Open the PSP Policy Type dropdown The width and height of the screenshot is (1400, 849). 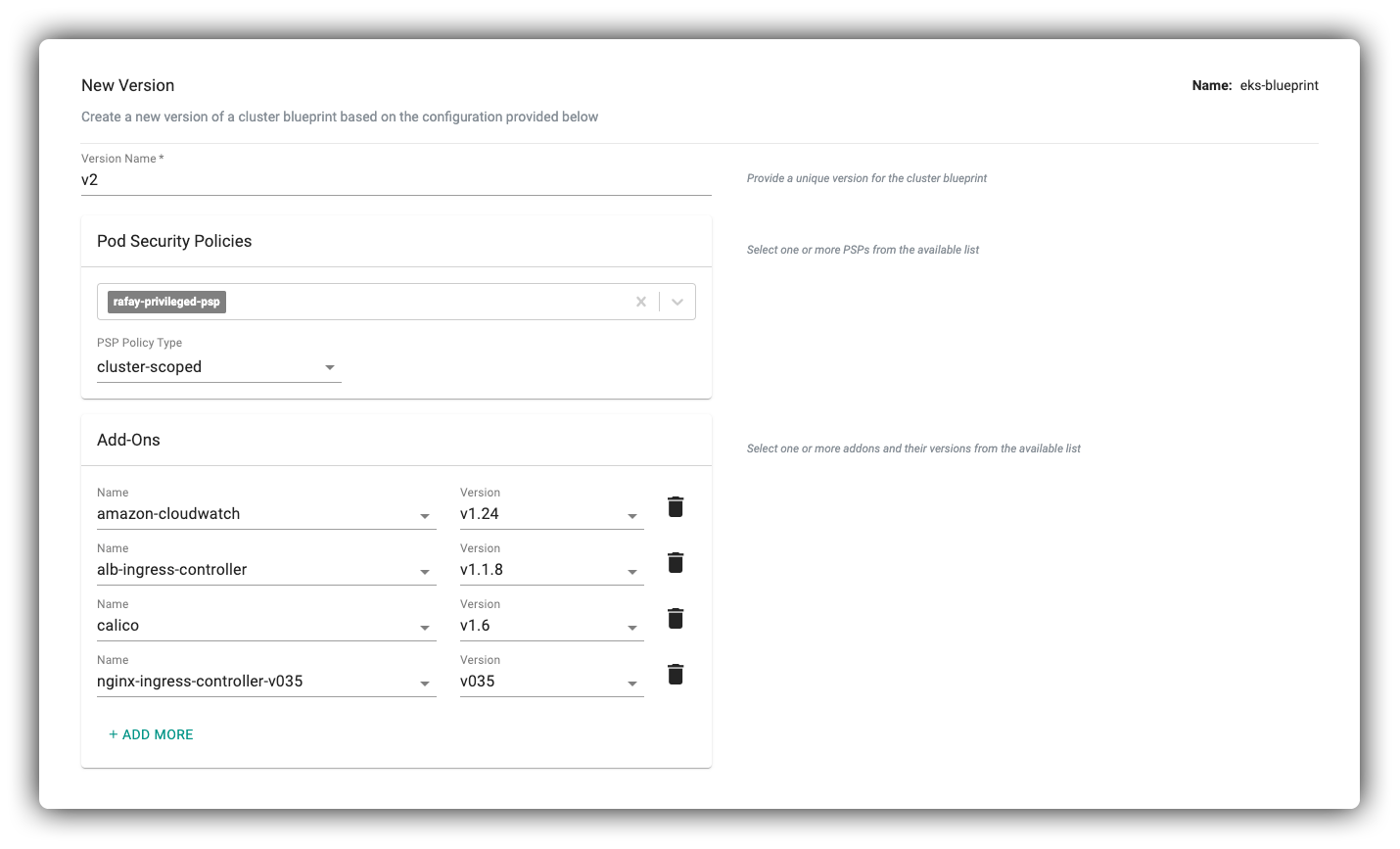[x=218, y=367]
